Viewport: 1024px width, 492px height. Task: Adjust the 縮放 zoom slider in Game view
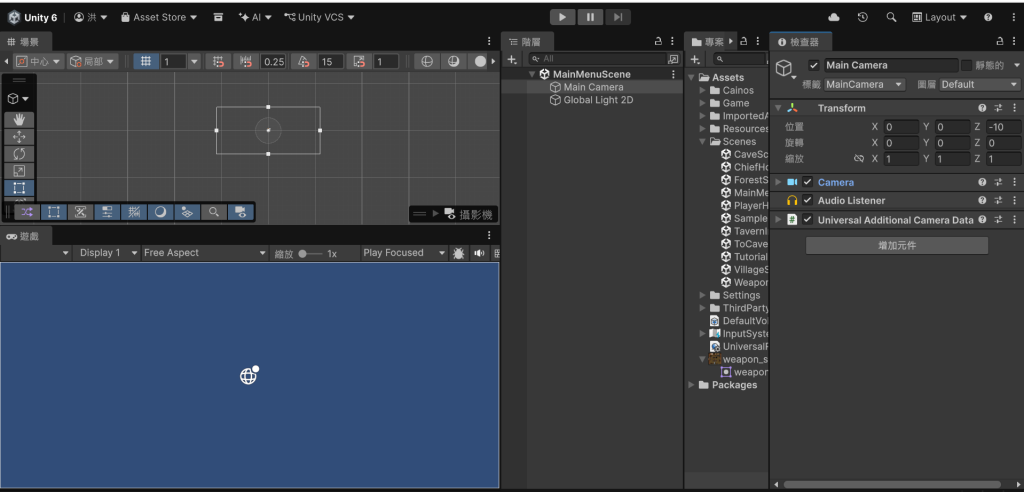(310, 254)
